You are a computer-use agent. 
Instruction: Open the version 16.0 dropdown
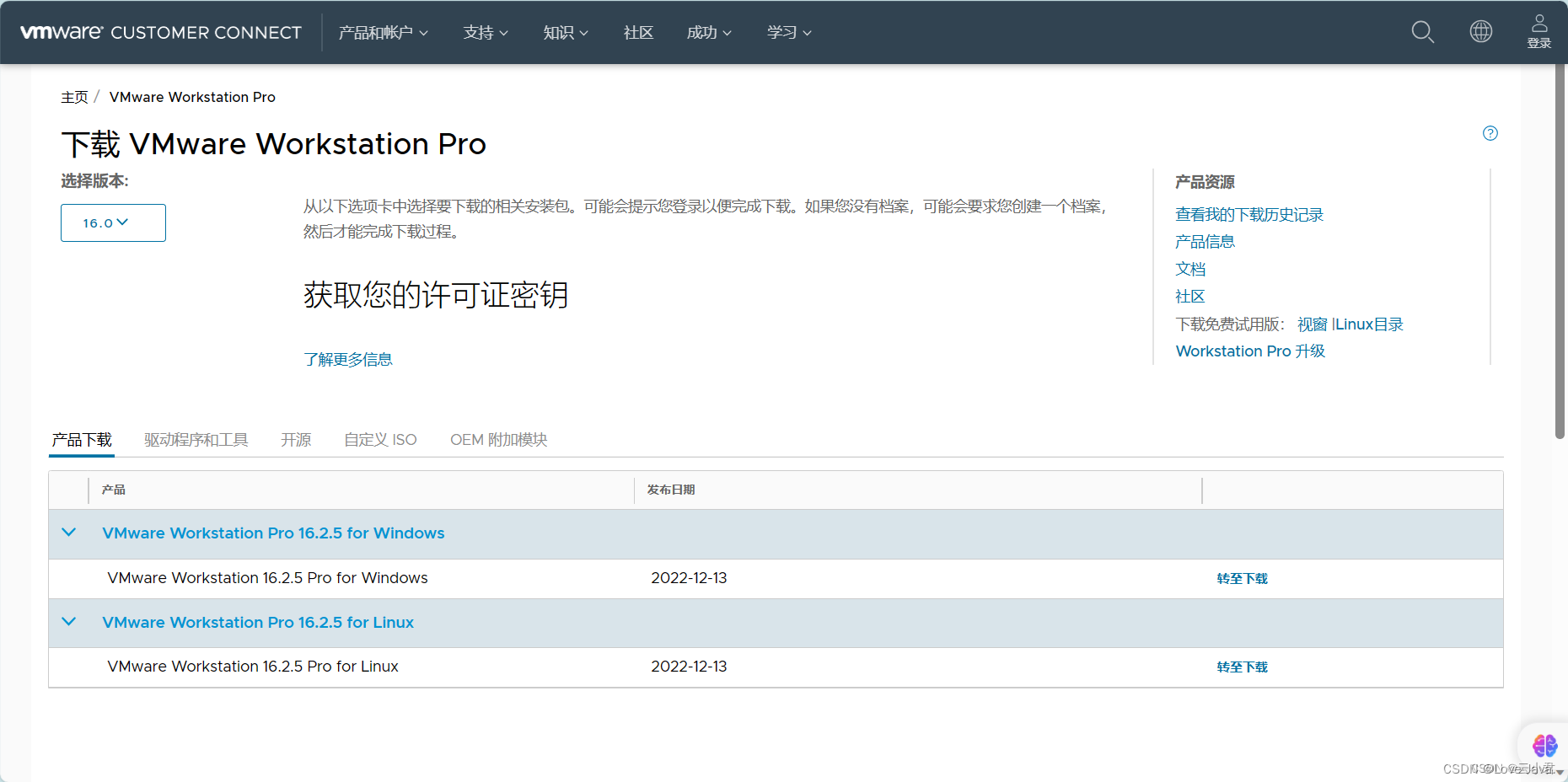(x=113, y=222)
